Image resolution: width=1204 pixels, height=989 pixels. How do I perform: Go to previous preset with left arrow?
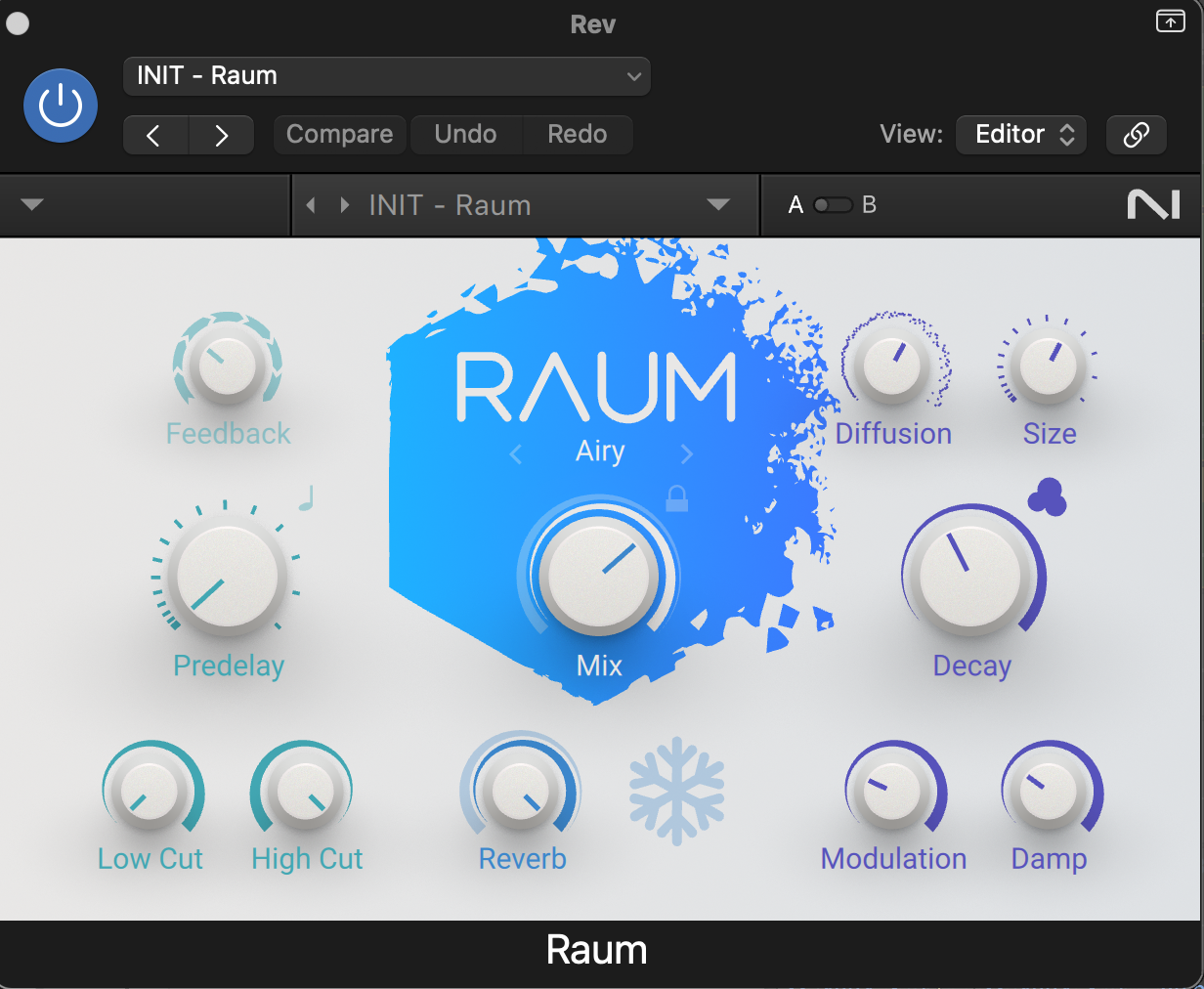click(x=155, y=135)
